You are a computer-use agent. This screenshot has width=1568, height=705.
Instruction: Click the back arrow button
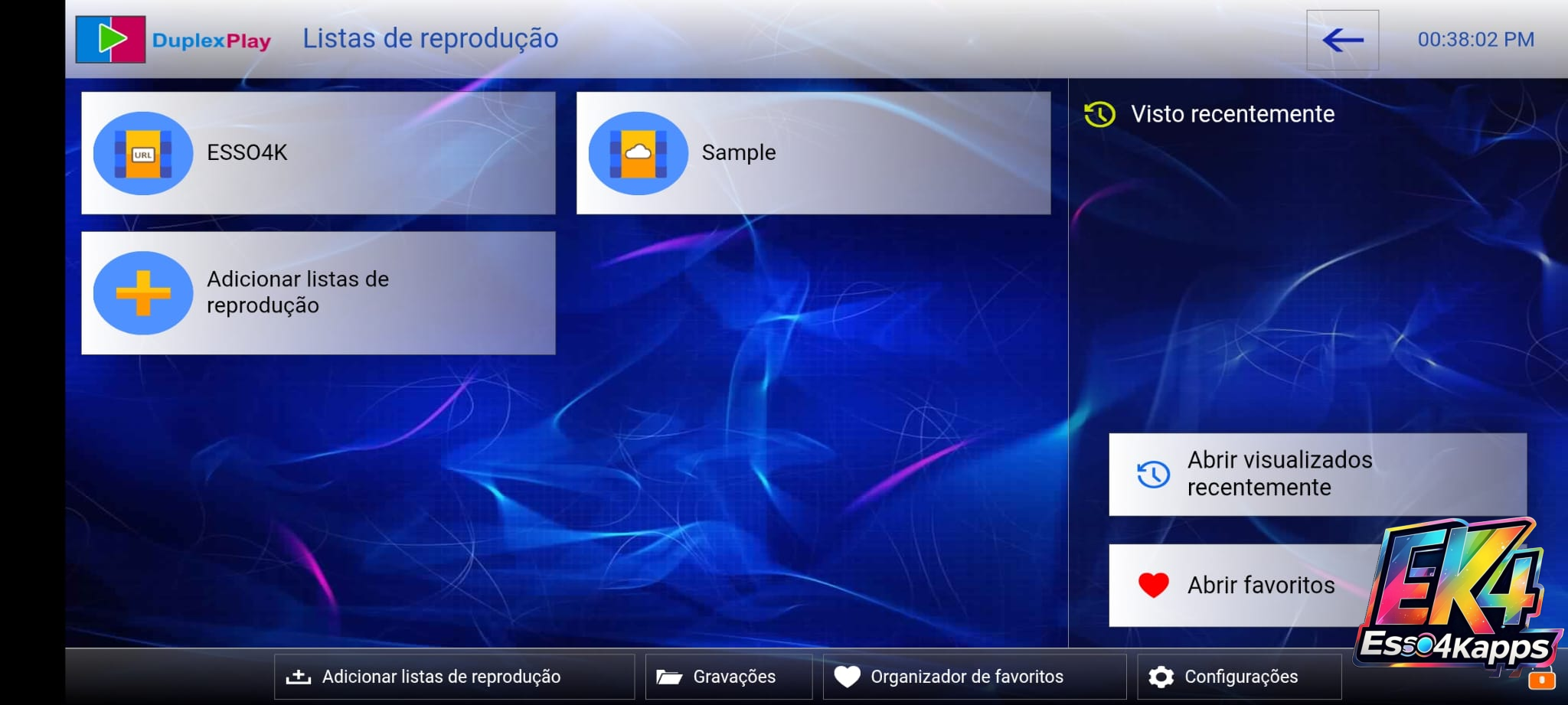pyautogui.click(x=1342, y=40)
